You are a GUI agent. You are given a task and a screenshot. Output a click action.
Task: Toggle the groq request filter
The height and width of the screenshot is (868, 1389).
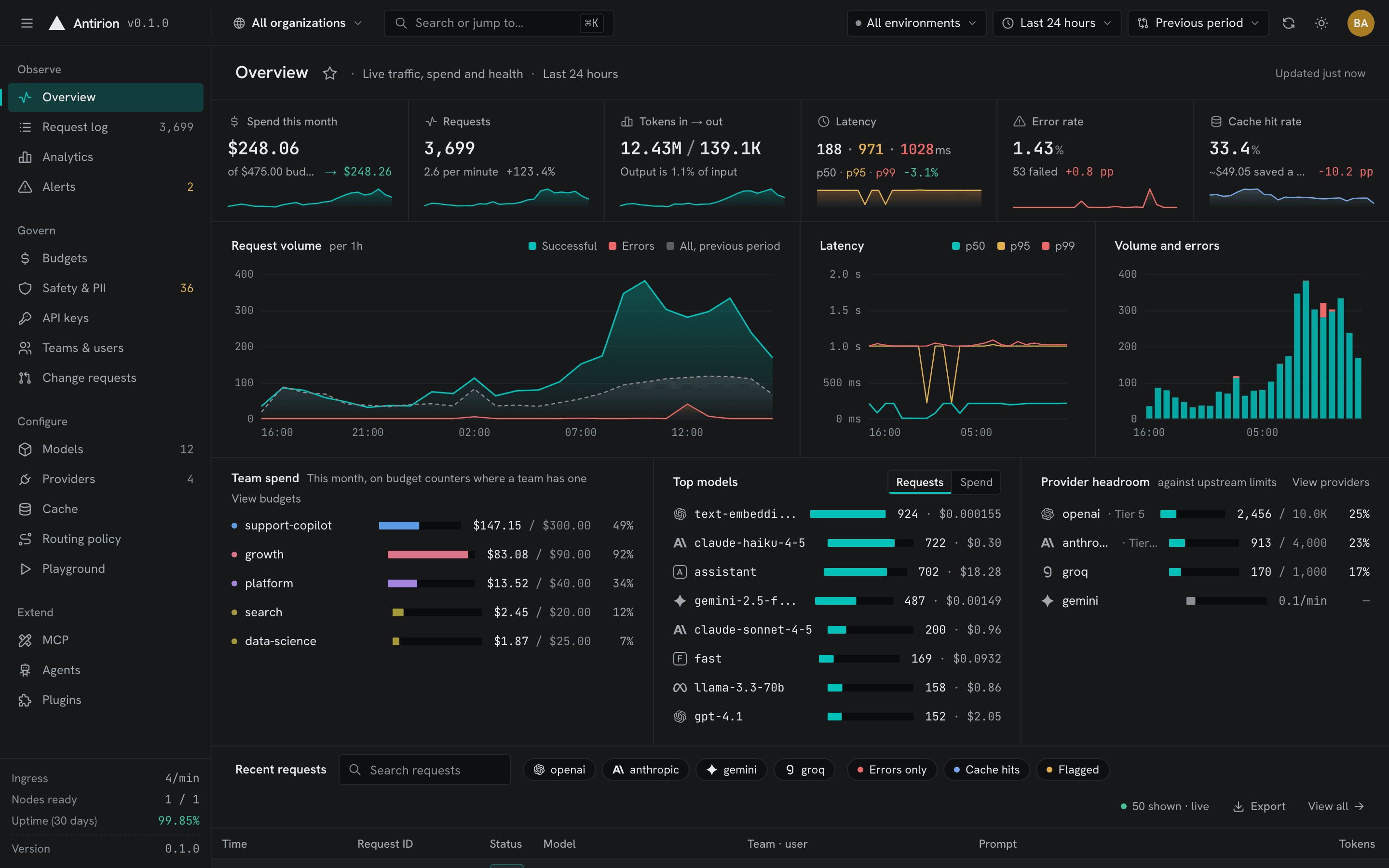pyautogui.click(x=804, y=770)
